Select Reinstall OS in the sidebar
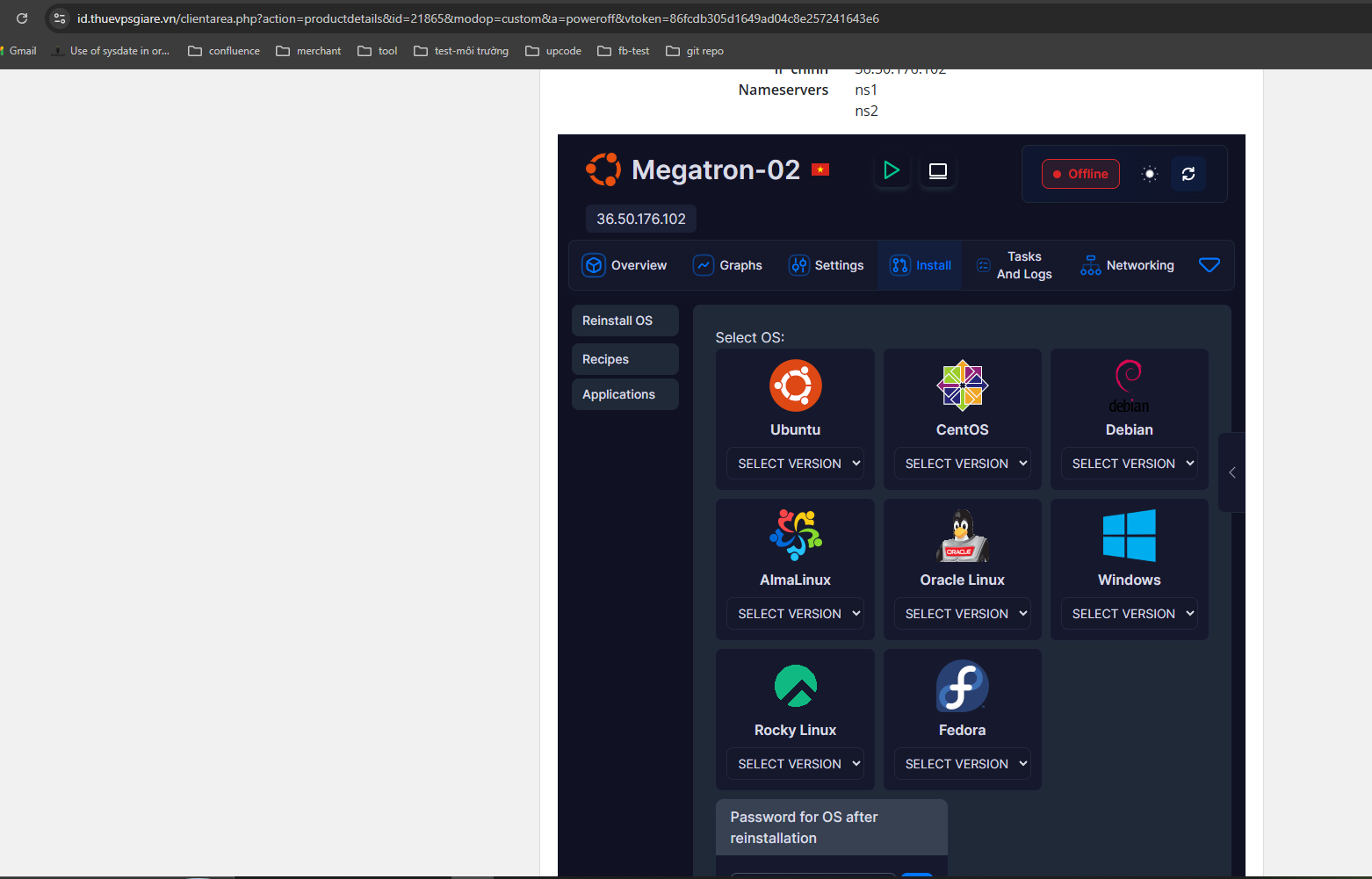The height and width of the screenshot is (879, 1372). click(625, 321)
